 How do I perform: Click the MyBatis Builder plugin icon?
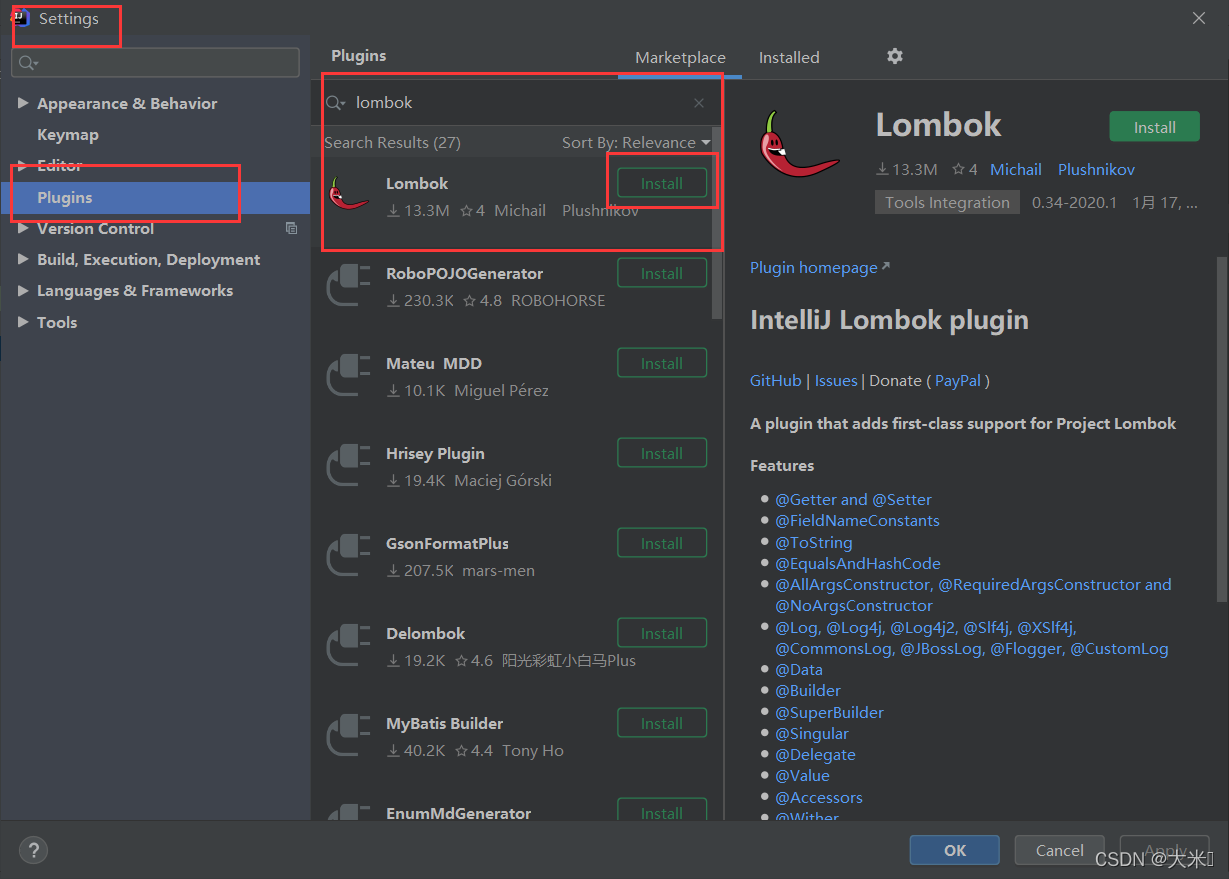(349, 736)
